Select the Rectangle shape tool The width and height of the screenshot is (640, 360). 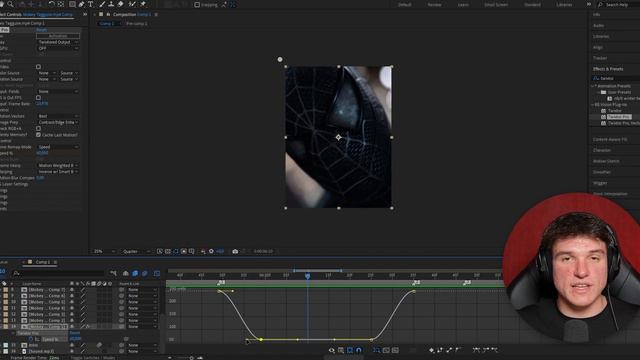click(72, 4)
